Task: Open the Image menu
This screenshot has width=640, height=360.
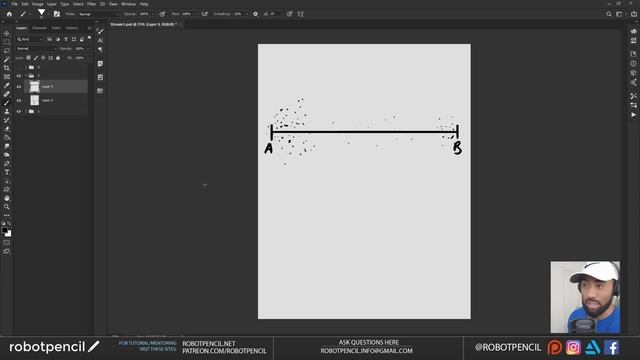Action: [x=38, y=4]
